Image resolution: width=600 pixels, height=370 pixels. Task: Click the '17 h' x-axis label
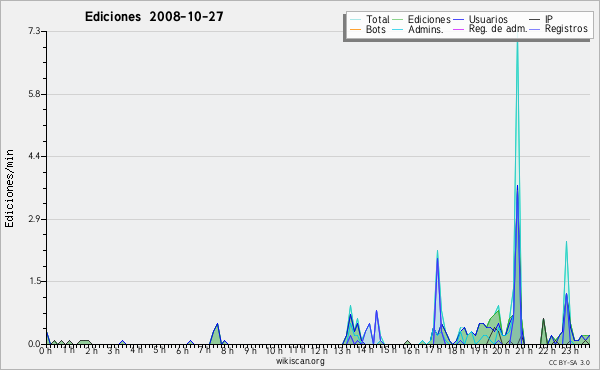coord(433,350)
